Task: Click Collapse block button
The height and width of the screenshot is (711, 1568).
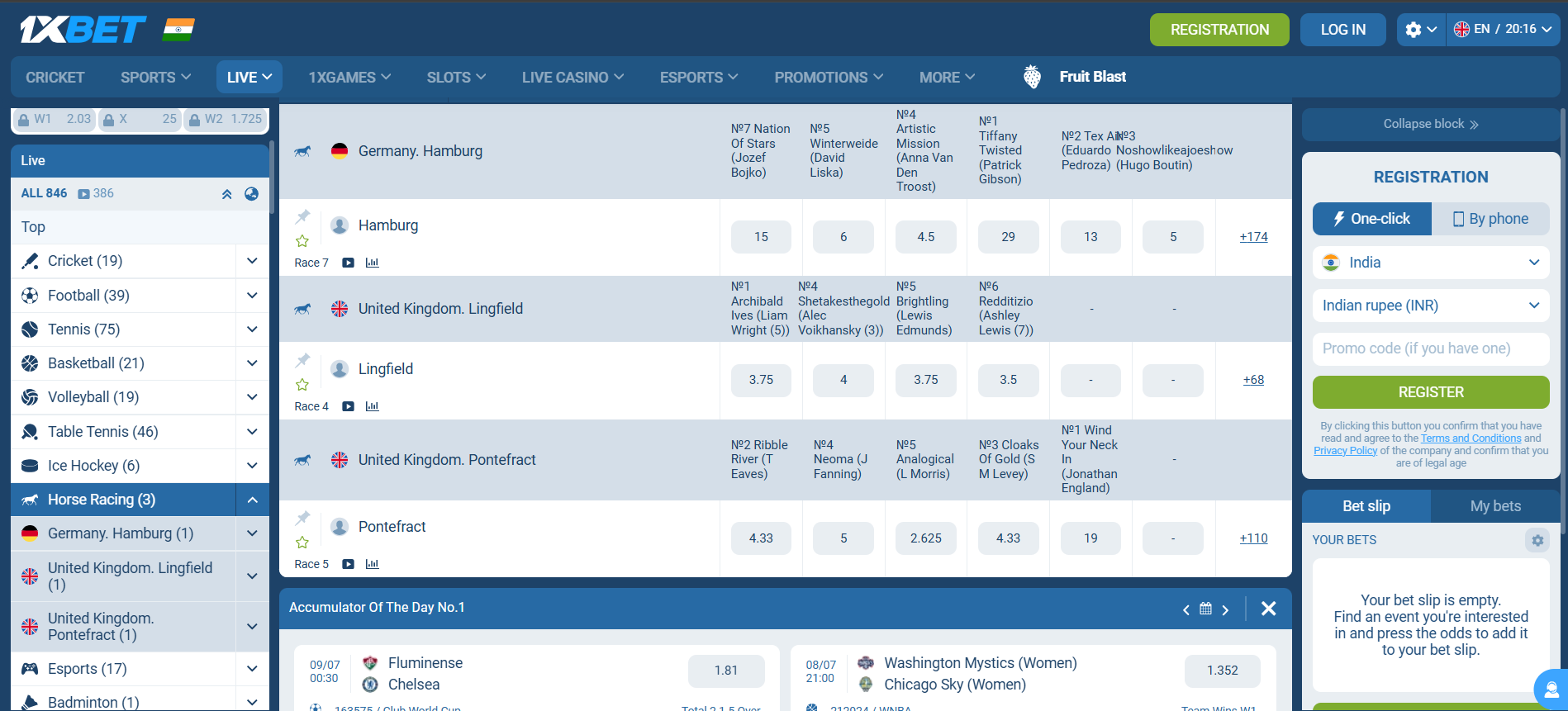Action: click(1431, 124)
